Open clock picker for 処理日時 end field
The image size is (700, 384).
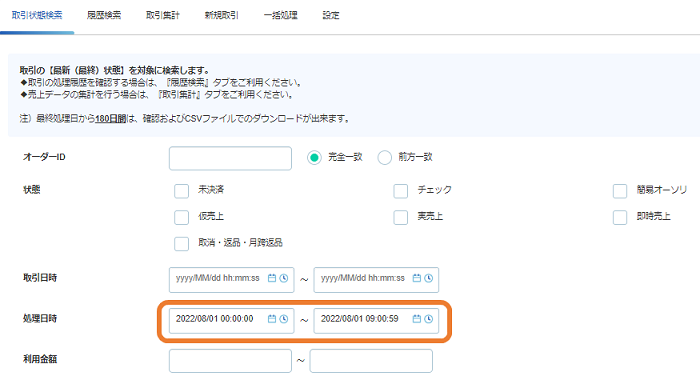coord(429,319)
